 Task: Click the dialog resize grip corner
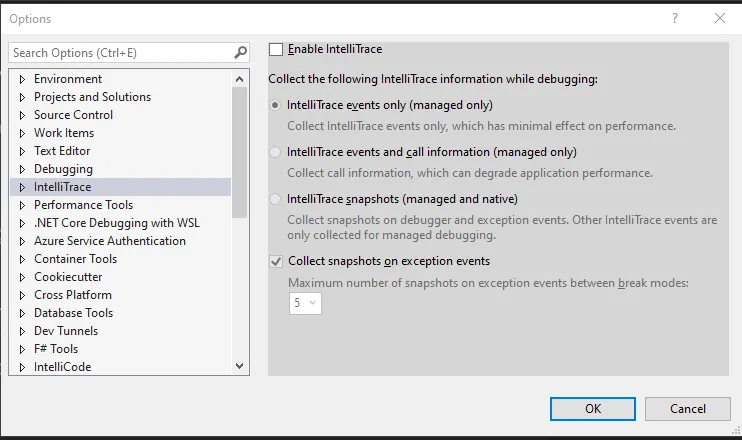coord(736,429)
